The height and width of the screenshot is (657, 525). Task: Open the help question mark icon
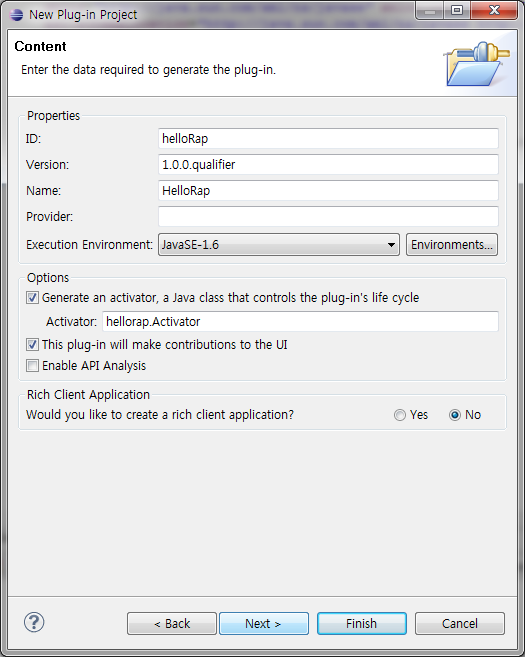tap(34, 622)
